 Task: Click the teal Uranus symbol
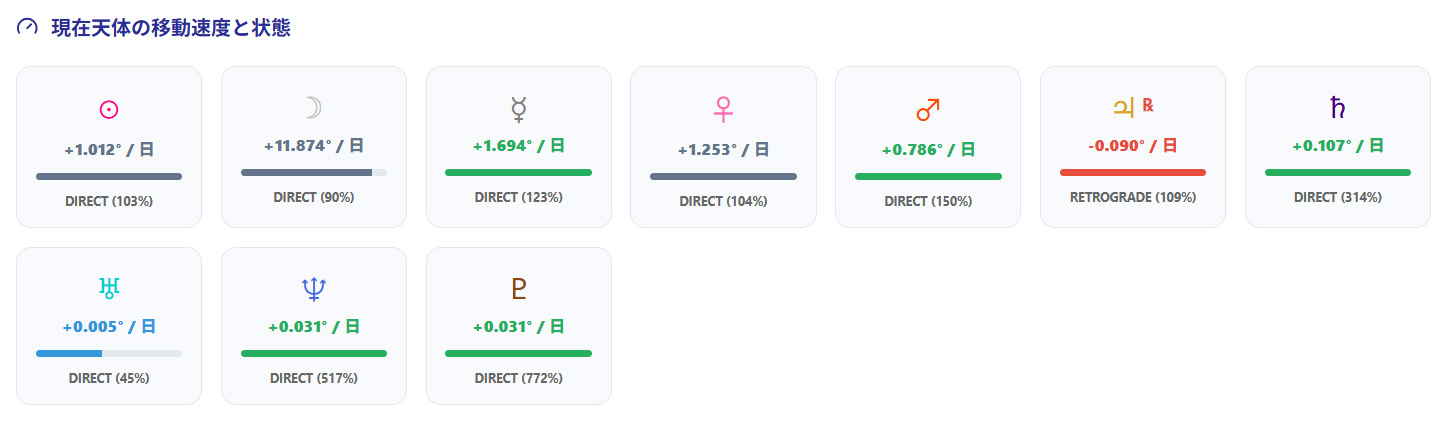pos(109,288)
